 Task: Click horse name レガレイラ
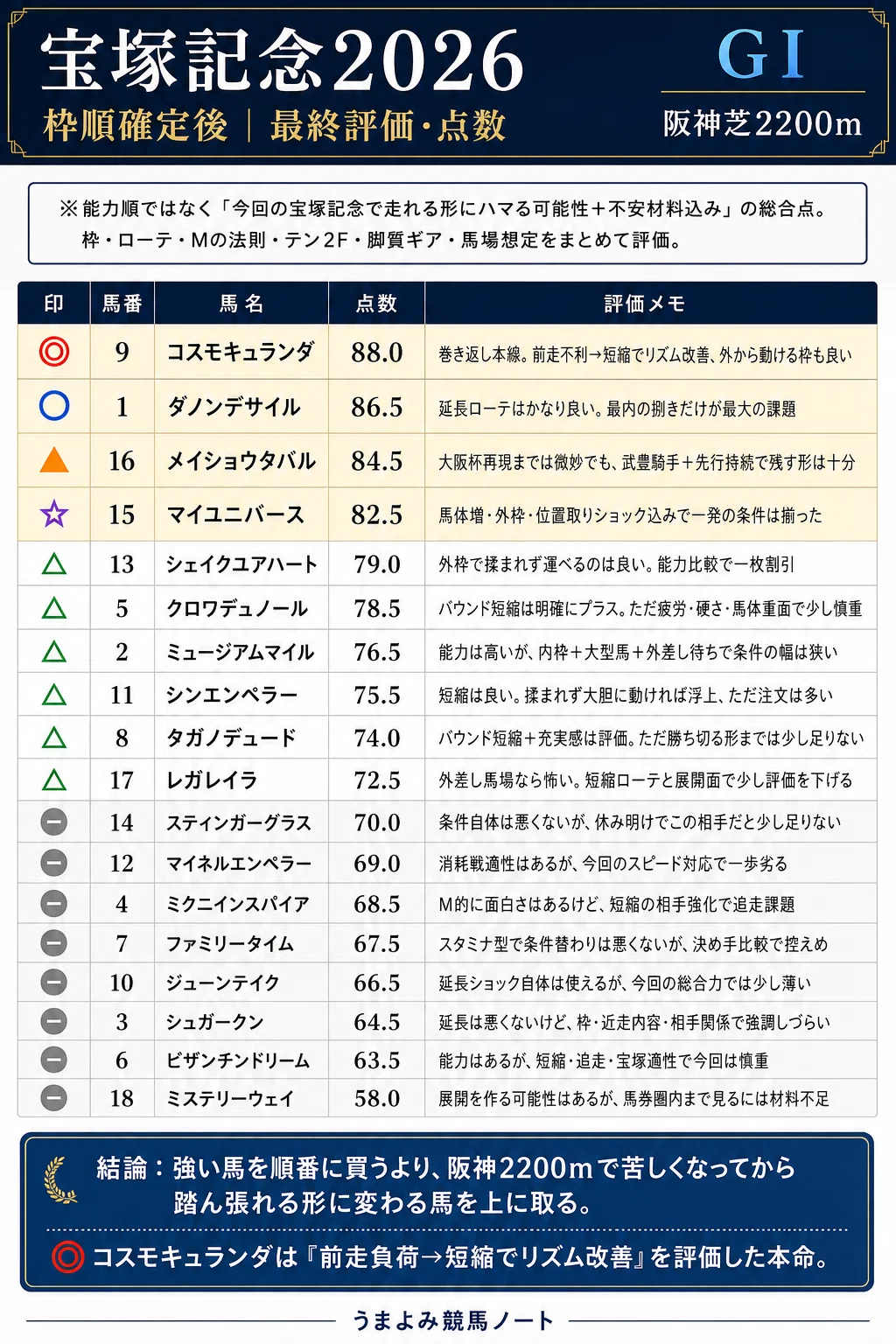point(212,780)
